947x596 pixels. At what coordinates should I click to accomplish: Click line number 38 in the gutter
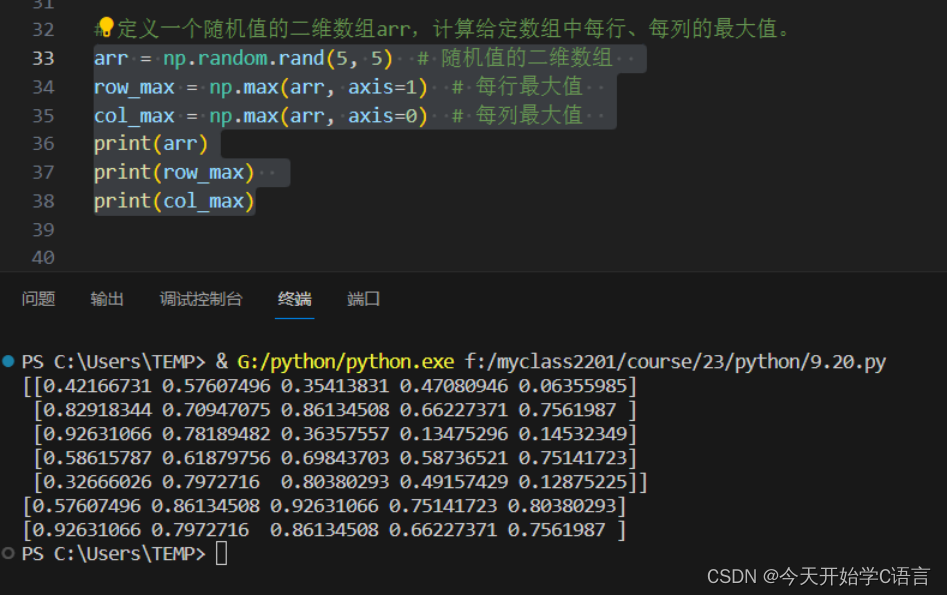point(43,200)
